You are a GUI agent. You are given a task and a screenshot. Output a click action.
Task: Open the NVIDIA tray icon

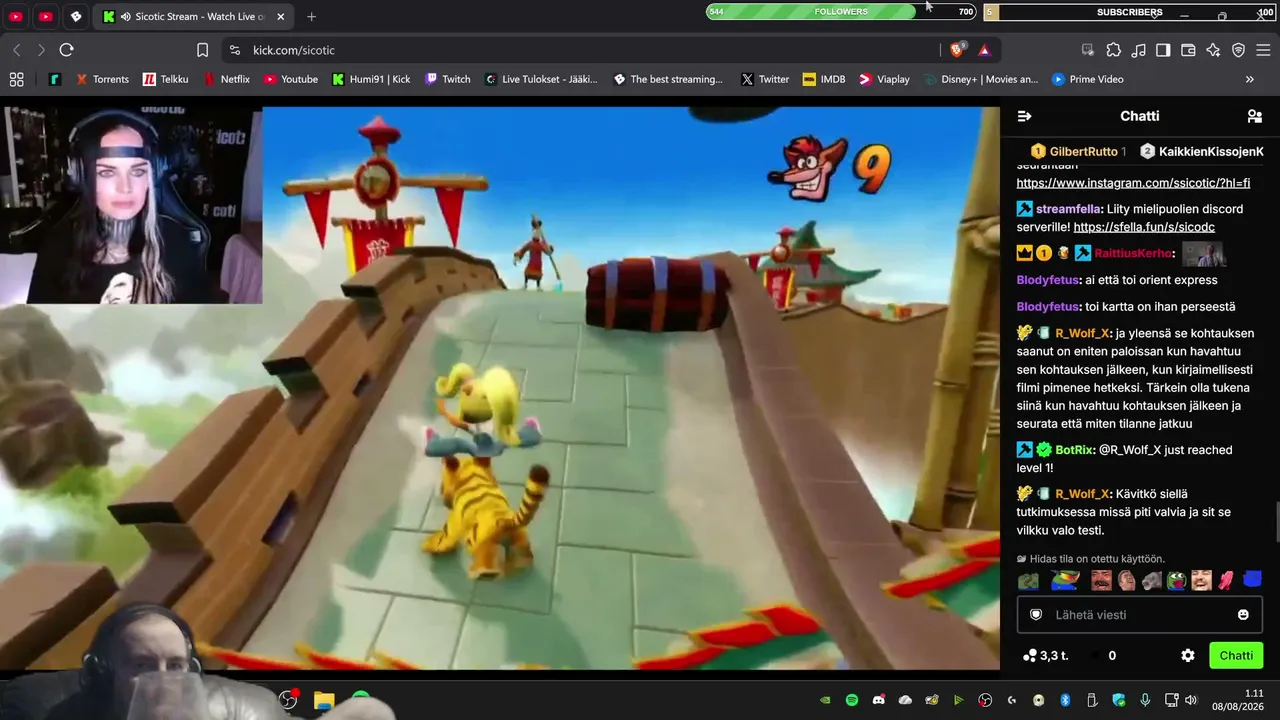pyautogui.click(x=825, y=700)
